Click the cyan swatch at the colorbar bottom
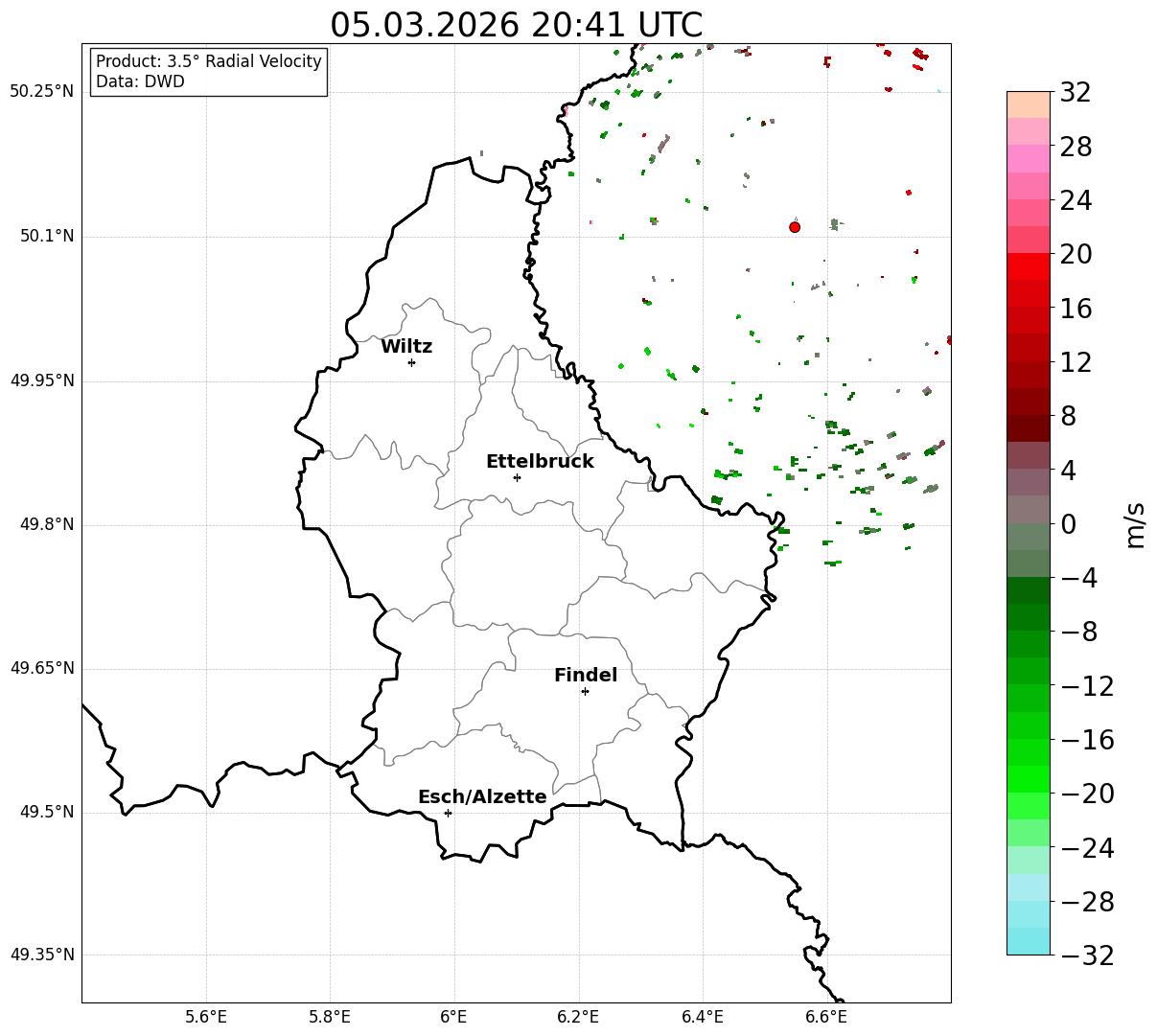Screen dimensions: 1157x1036 (1029, 941)
